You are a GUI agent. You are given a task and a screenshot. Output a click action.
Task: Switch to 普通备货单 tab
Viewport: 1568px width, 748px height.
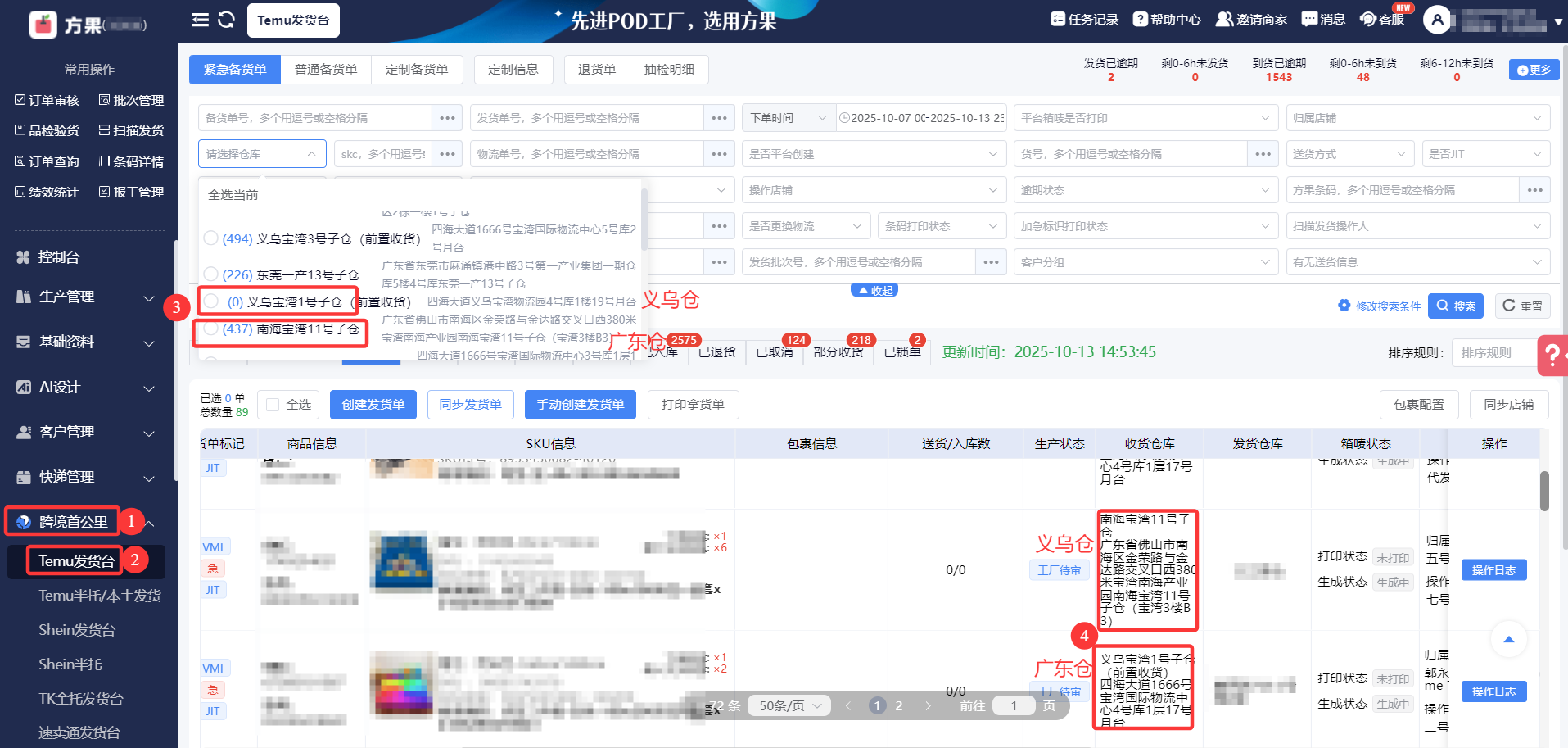click(326, 70)
